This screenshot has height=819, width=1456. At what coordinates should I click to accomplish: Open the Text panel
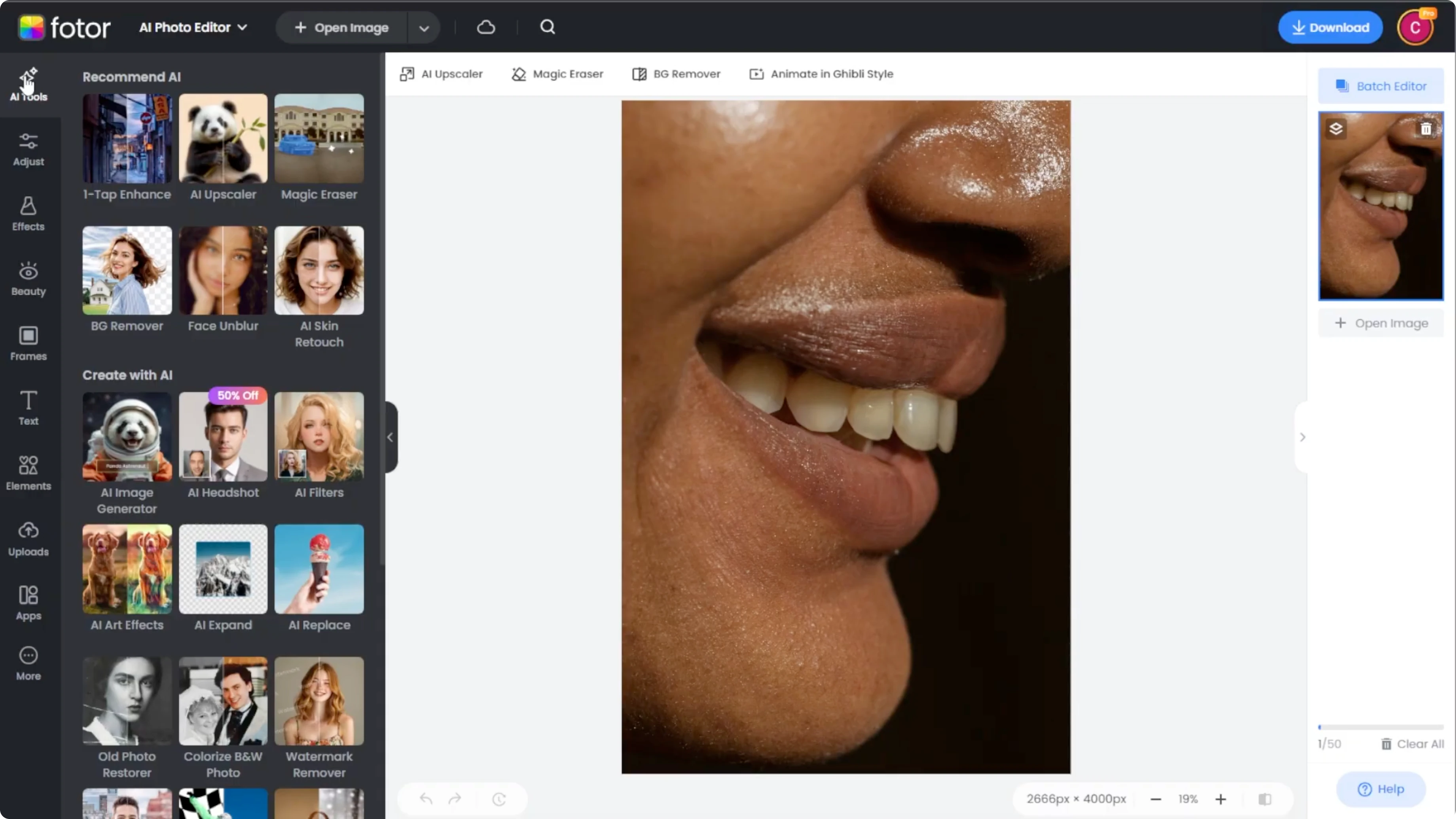[x=28, y=409]
